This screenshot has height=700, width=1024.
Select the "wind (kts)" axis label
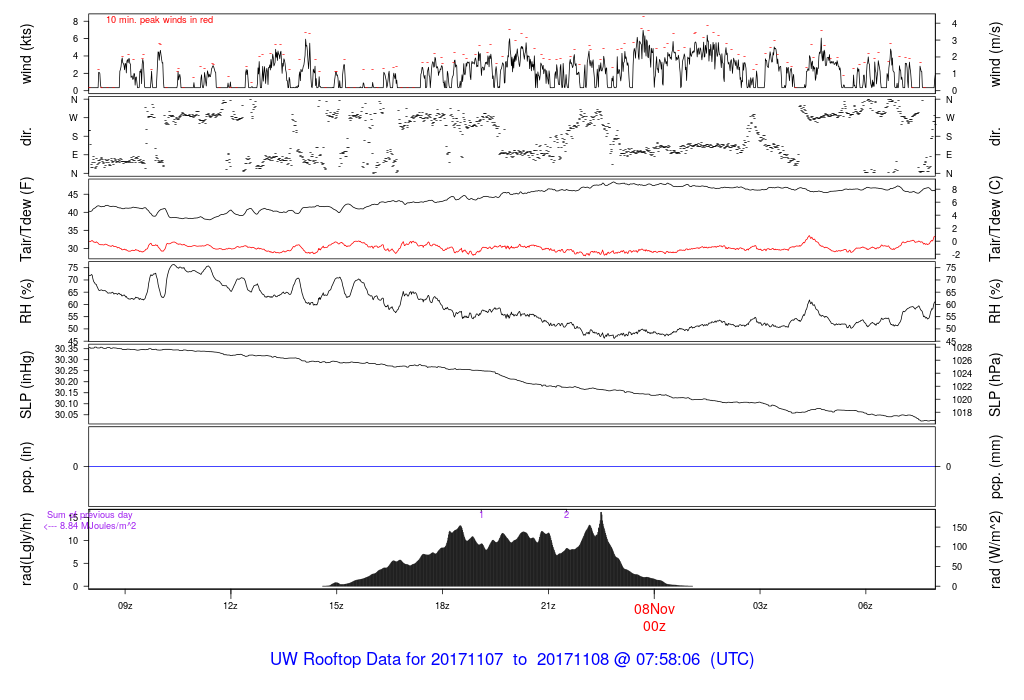[26, 54]
